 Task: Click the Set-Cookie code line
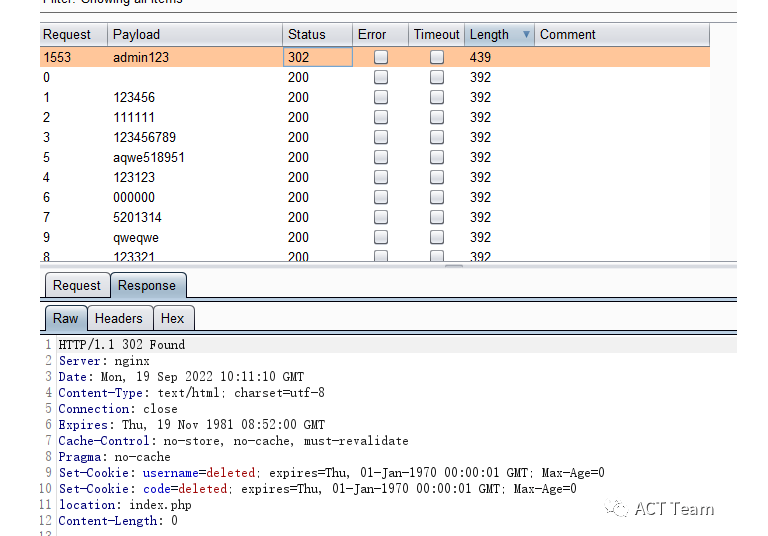318,489
